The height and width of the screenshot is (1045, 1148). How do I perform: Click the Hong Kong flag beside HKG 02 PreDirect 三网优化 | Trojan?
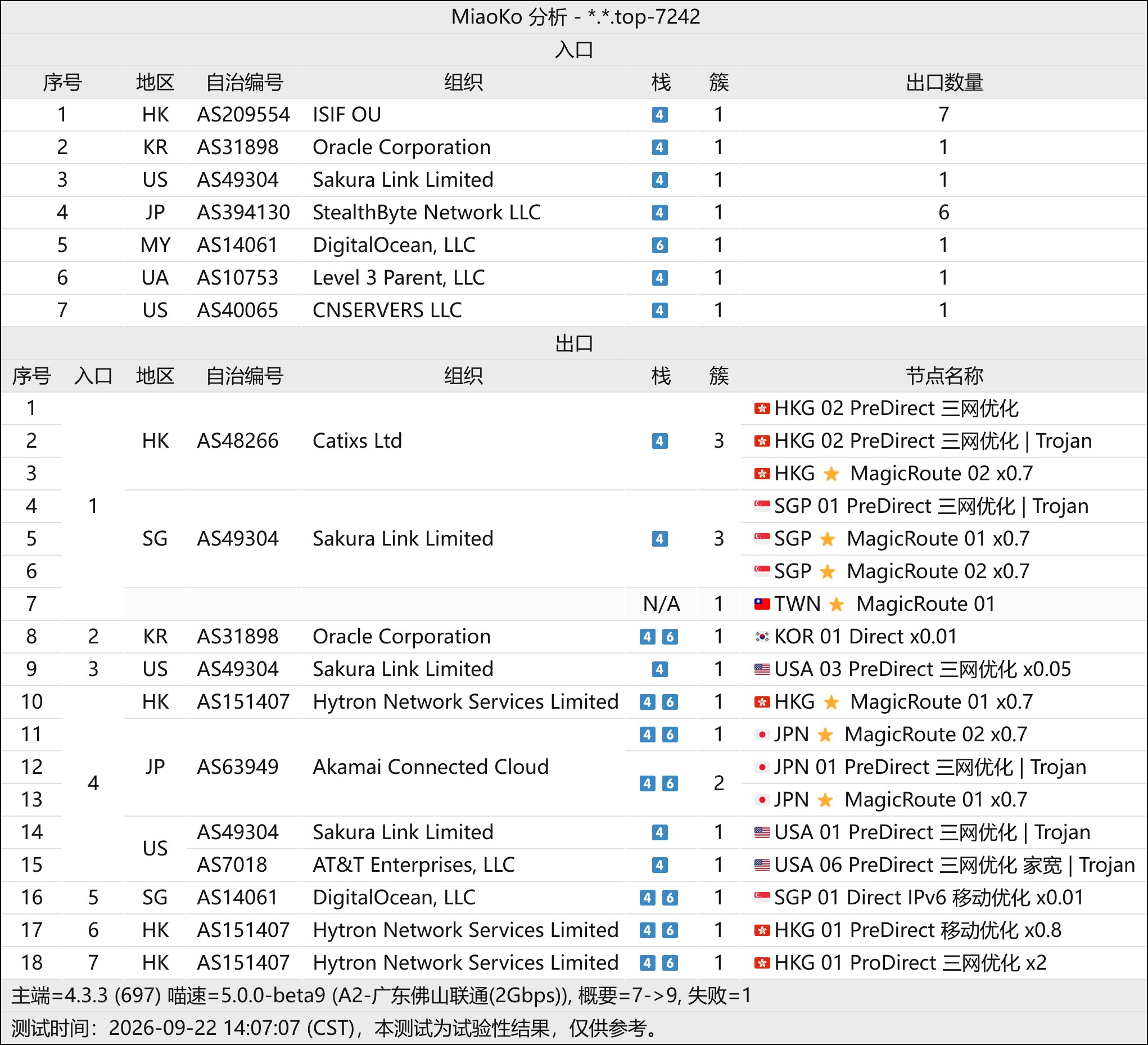pyautogui.click(x=762, y=441)
